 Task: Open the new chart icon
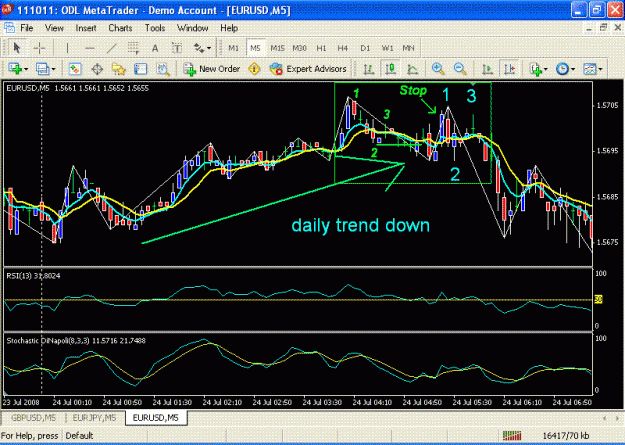[15, 69]
